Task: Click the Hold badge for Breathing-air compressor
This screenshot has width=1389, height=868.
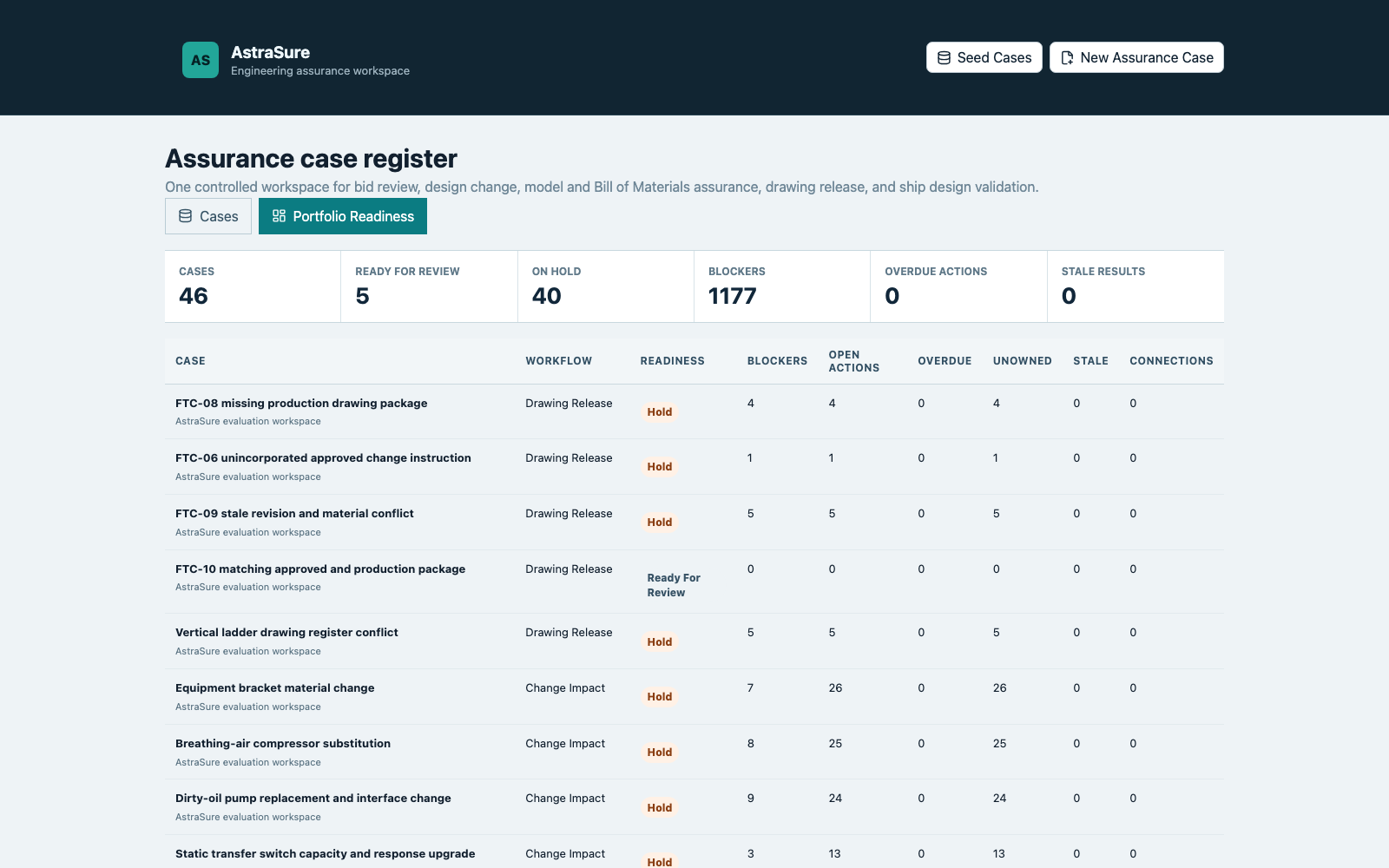Action: (x=660, y=753)
